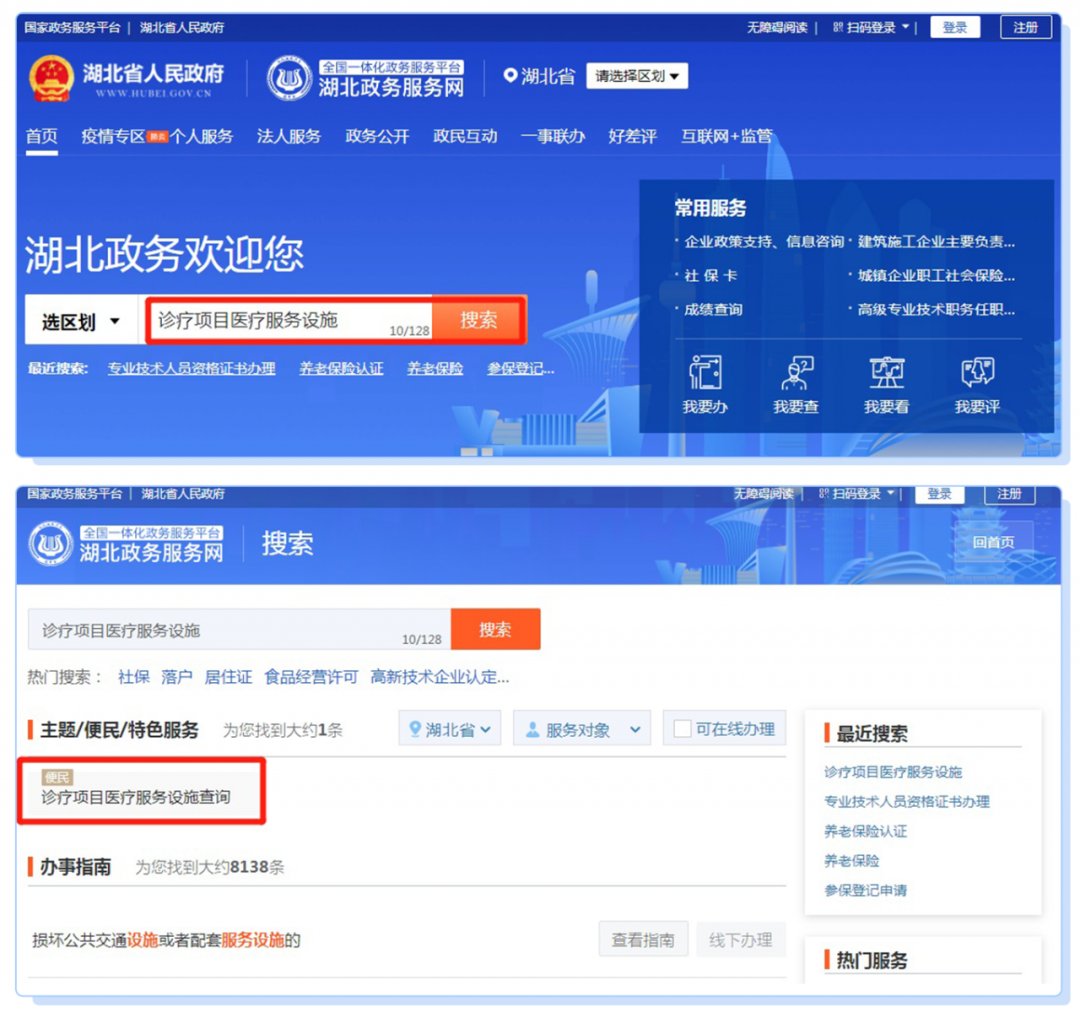
Task: Click the 湖北政务服务网 logo on search page
Action: pos(50,543)
